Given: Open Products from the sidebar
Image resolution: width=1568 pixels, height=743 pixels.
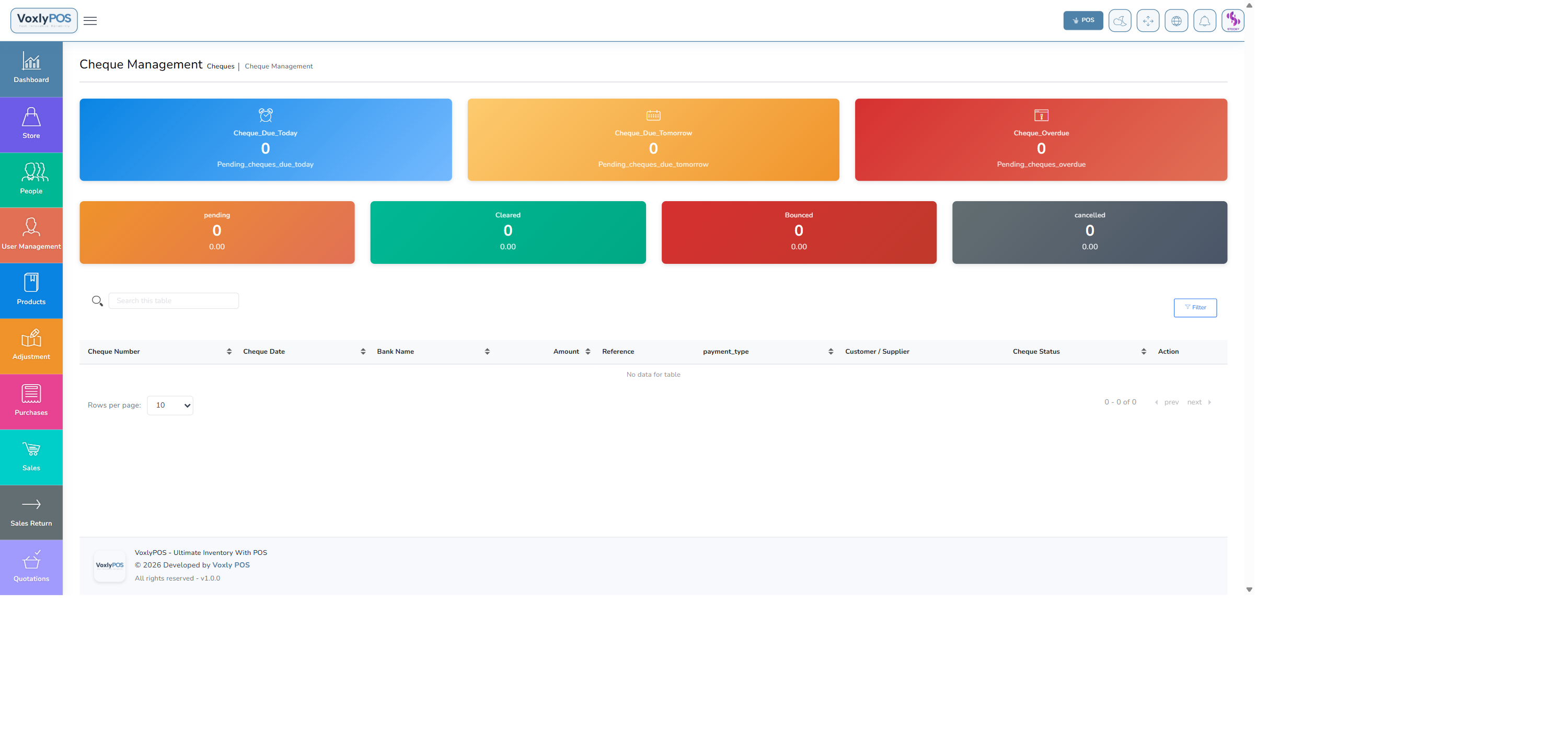Looking at the screenshot, I should (31, 291).
